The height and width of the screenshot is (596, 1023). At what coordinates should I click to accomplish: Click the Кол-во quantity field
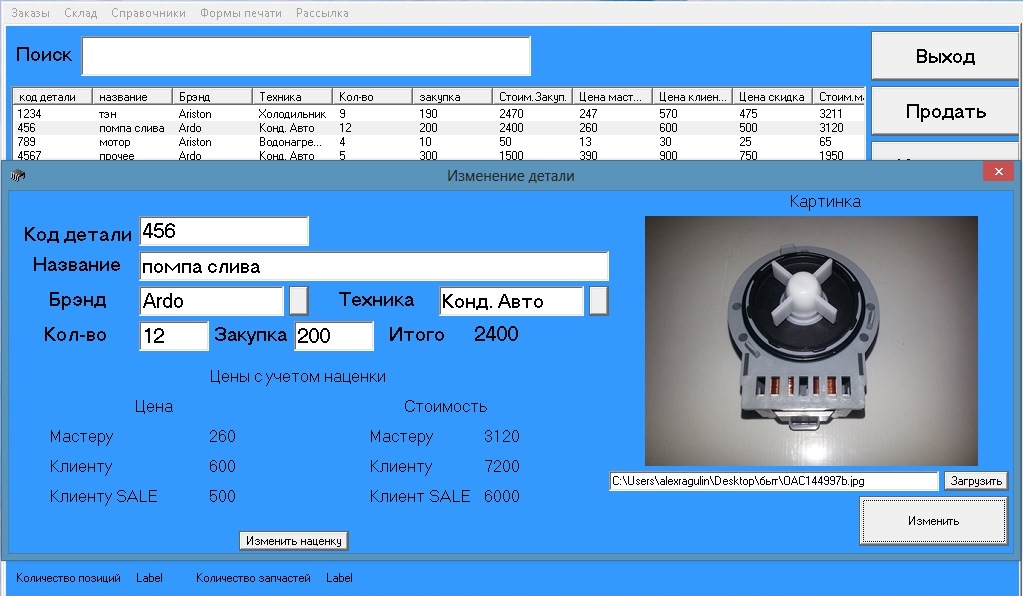[x=174, y=336]
